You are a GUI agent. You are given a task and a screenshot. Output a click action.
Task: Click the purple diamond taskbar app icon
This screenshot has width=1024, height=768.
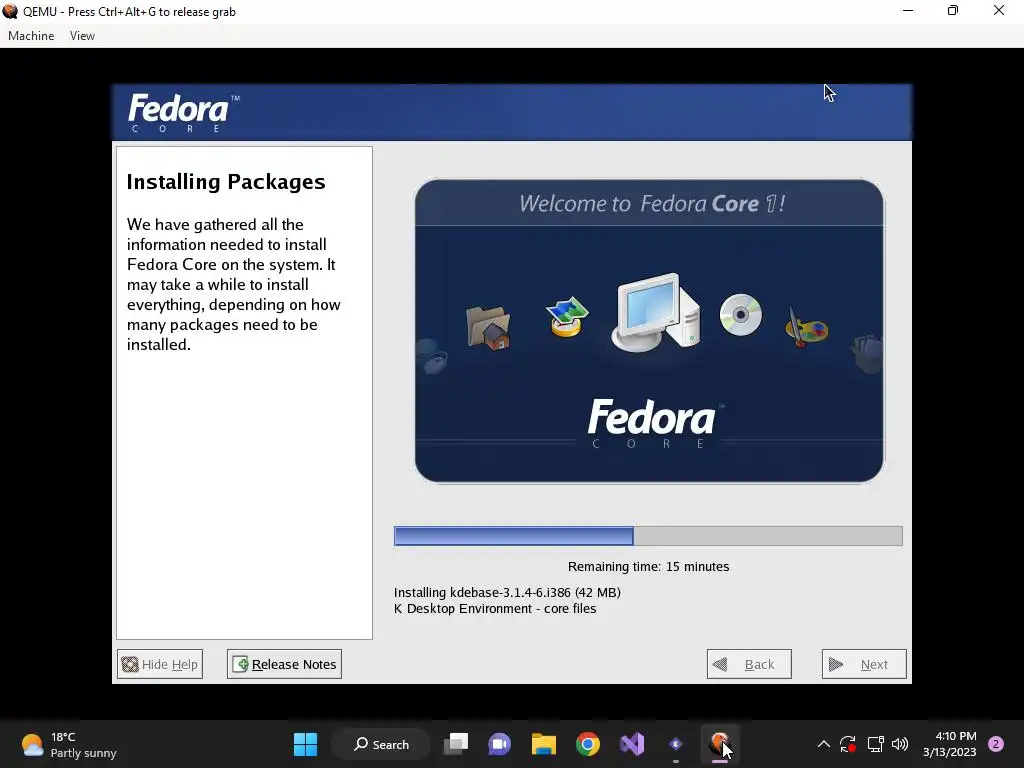[676, 744]
